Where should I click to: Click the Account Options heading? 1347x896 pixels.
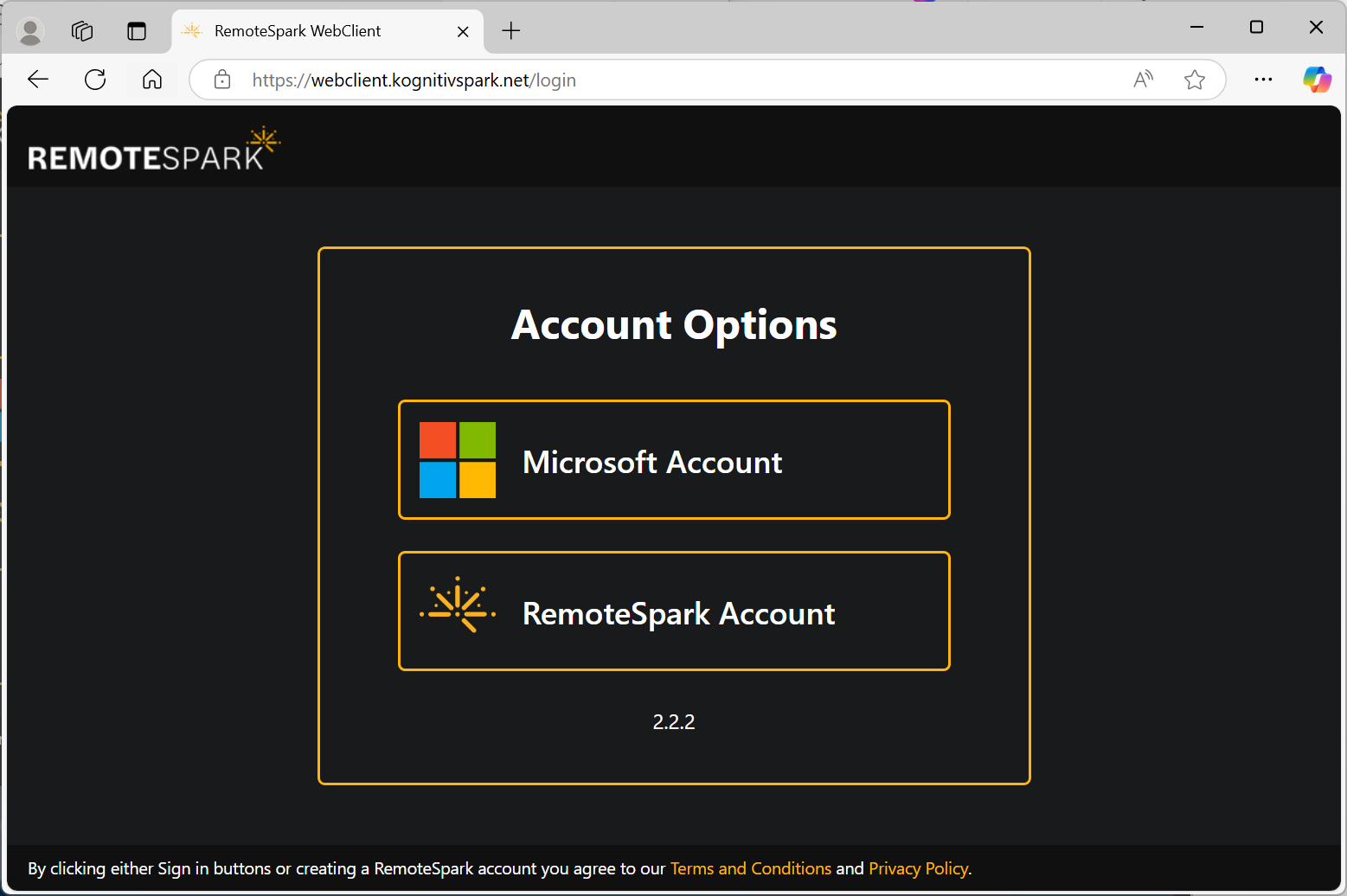pos(674,325)
